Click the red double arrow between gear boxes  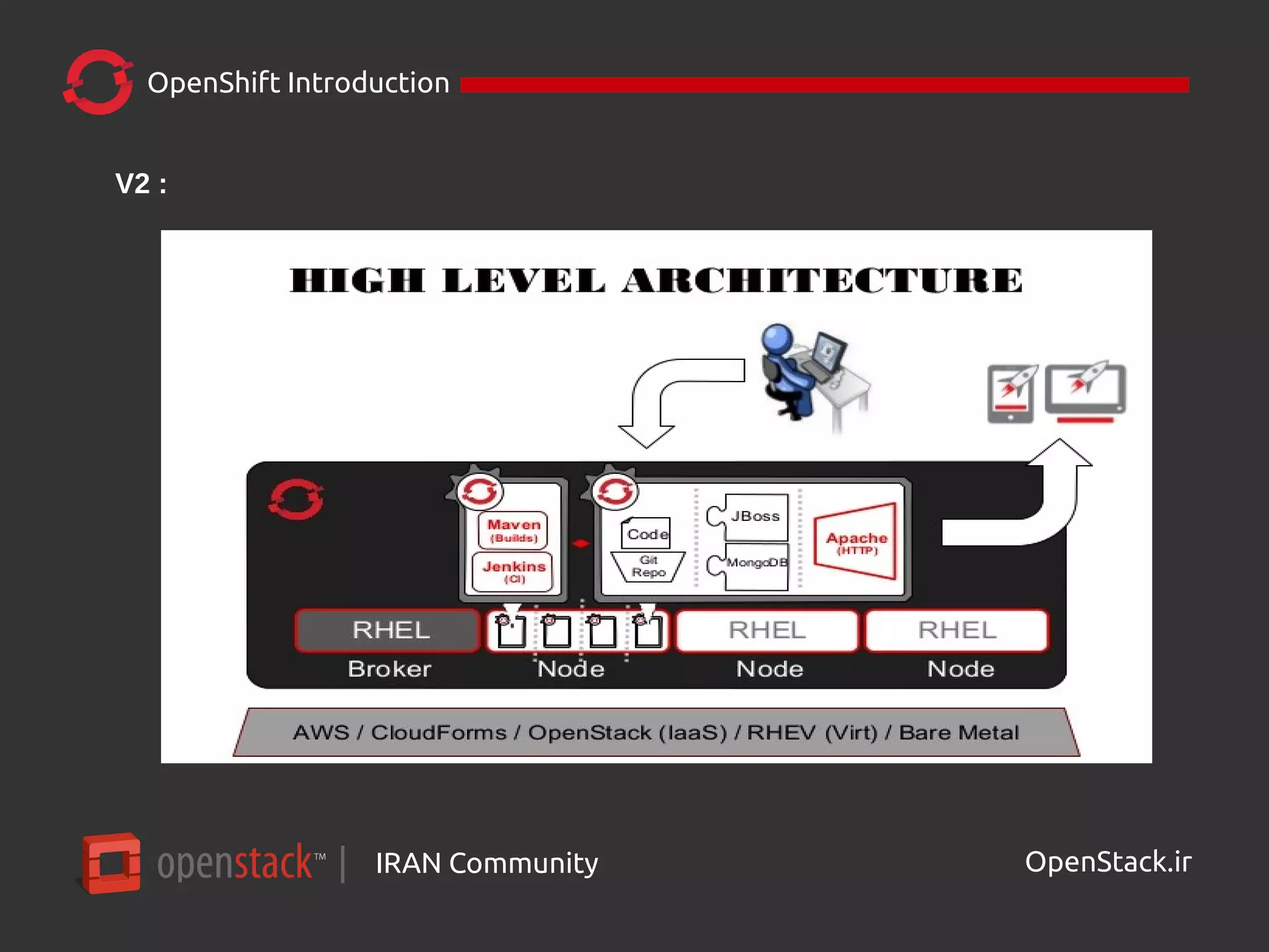[581, 543]
